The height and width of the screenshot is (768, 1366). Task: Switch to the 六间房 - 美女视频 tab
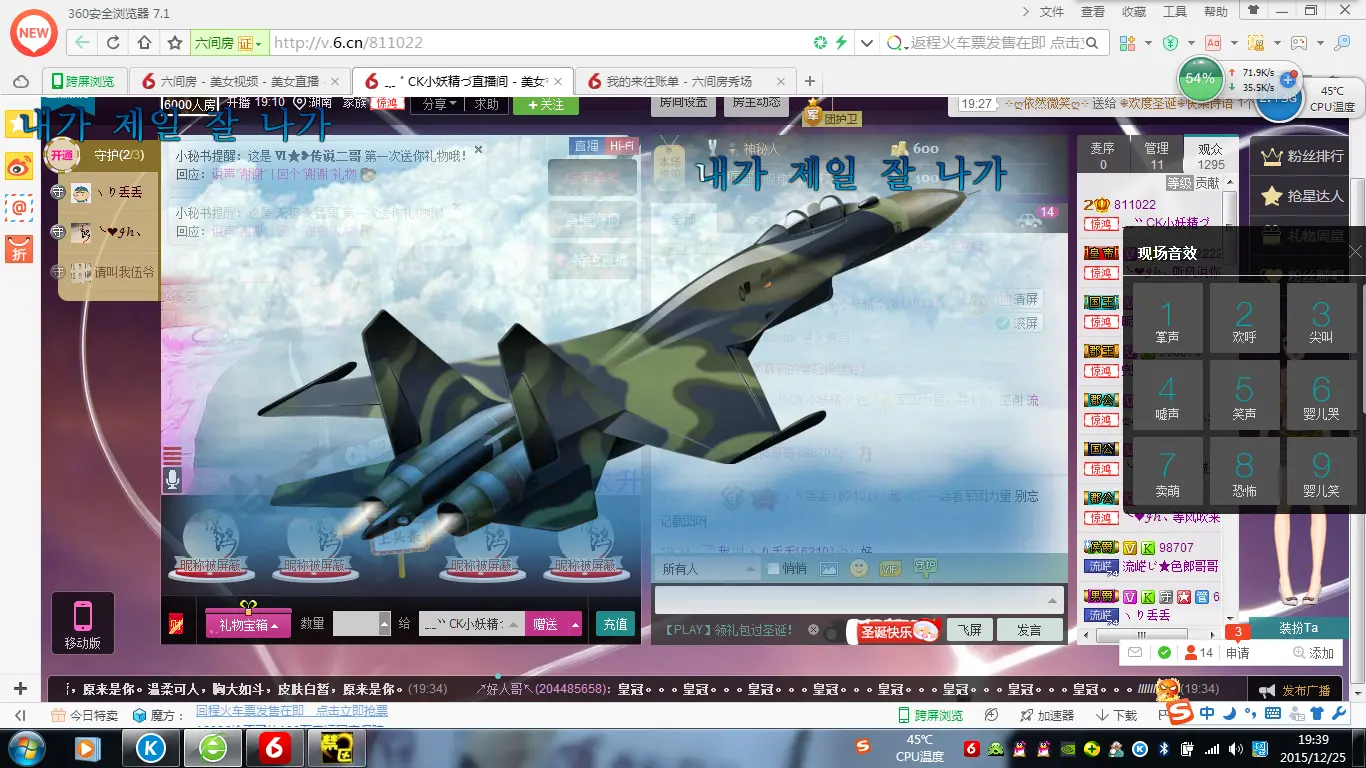coord(240,81)
